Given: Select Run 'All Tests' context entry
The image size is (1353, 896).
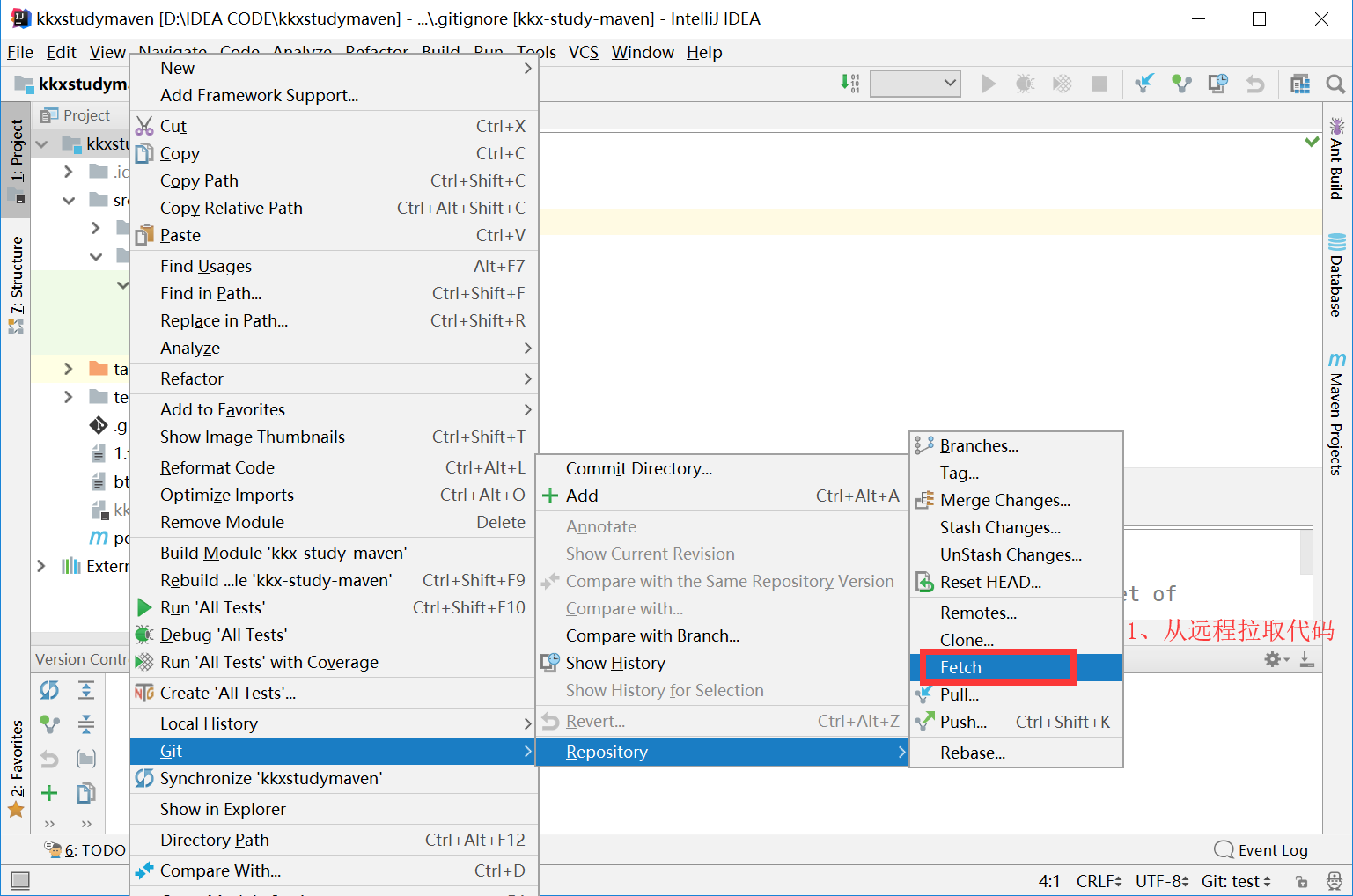Looking at the screenshot, I should tap(334, 607).
